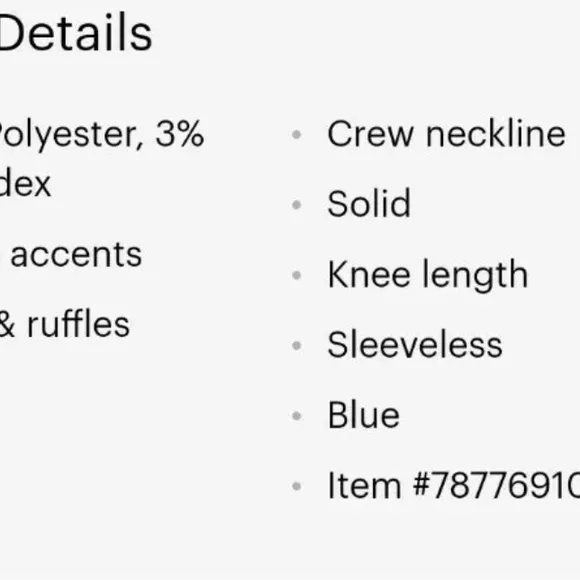
Task: Click the 3% percentage text
Action: point(180,134)
